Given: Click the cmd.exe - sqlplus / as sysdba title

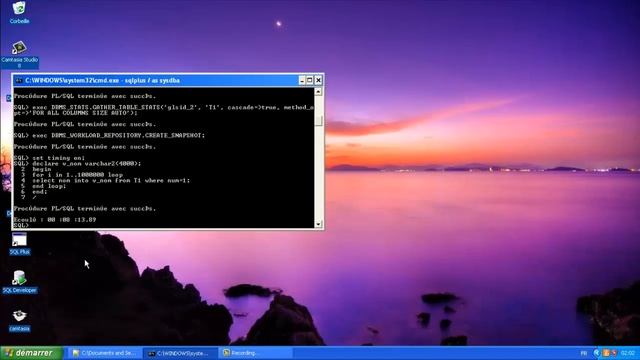Looking at the screenshot, I should (x=102, y=80).
